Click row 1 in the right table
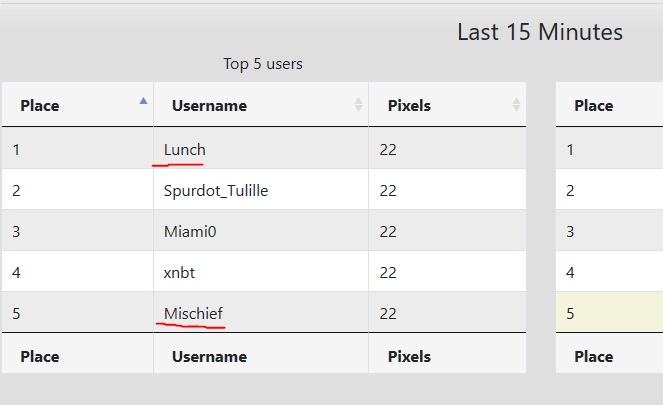This screenshot has height=405, width=663. (608, 150)
